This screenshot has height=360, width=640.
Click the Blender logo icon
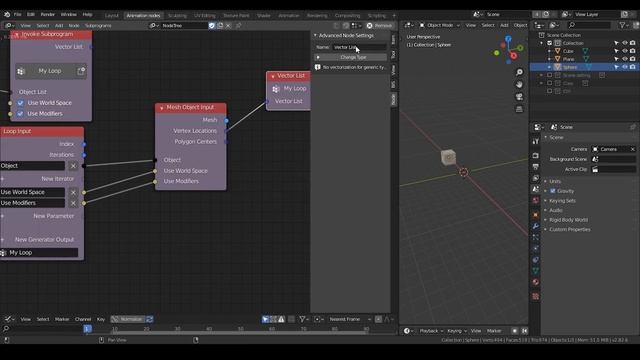tap(7, 14)
